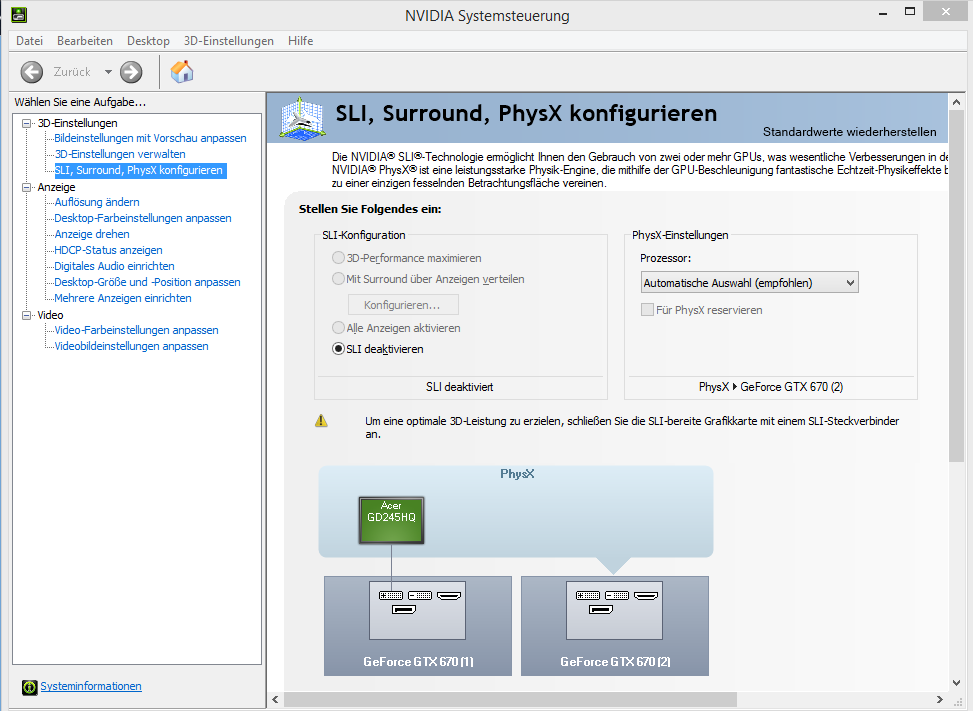Click the NVIDIA app icon in title bar
Image resolution: width=973 pixels, height=711 pixels.
19,14
